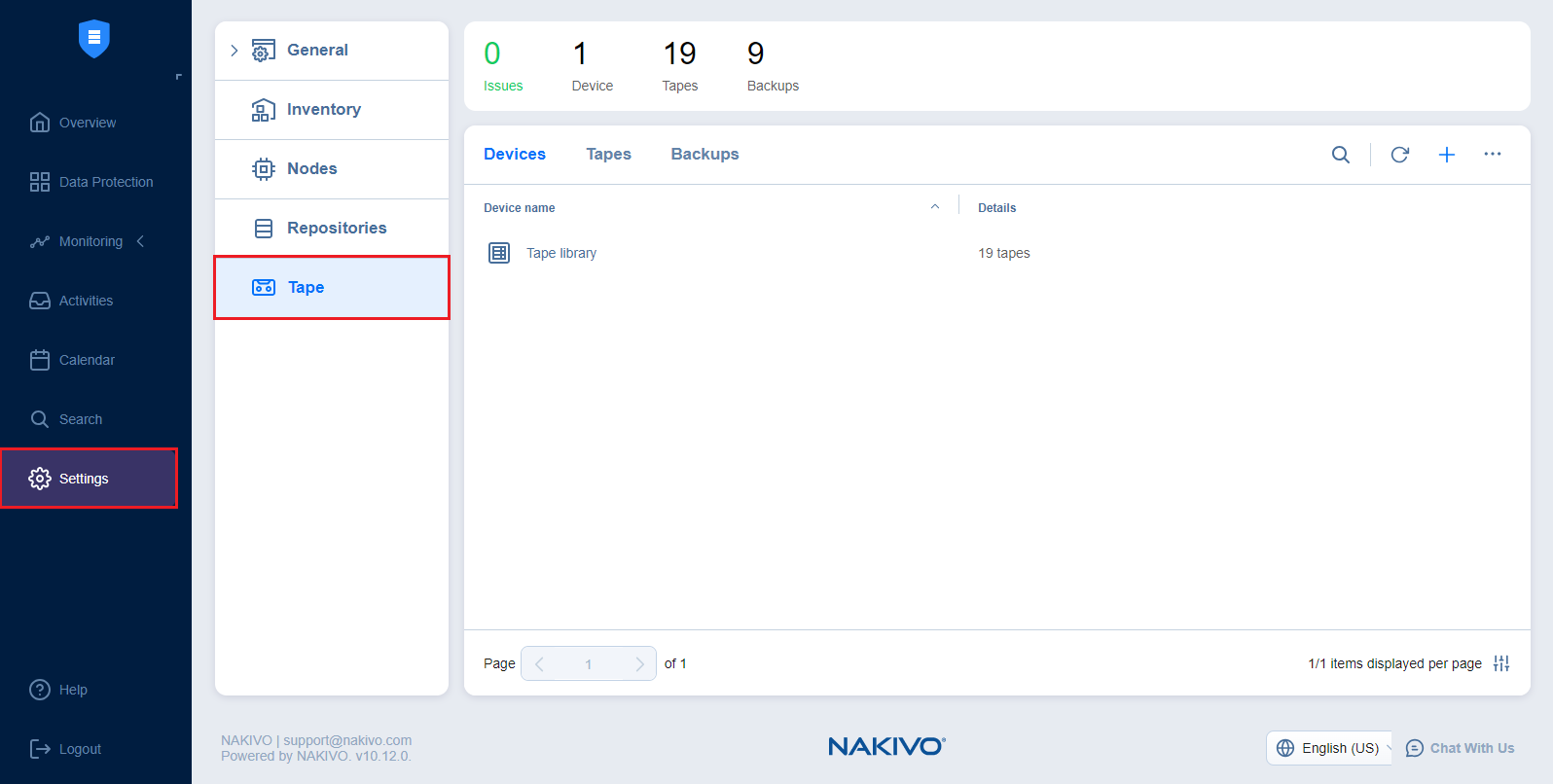Refresh the tape devices list
The image size is (1553, 784).
point(1399,155)
